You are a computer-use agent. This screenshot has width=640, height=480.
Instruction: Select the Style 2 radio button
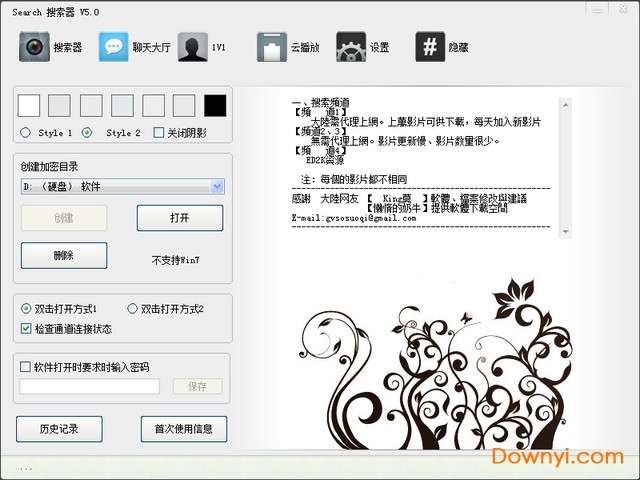(x=87, y=132)
